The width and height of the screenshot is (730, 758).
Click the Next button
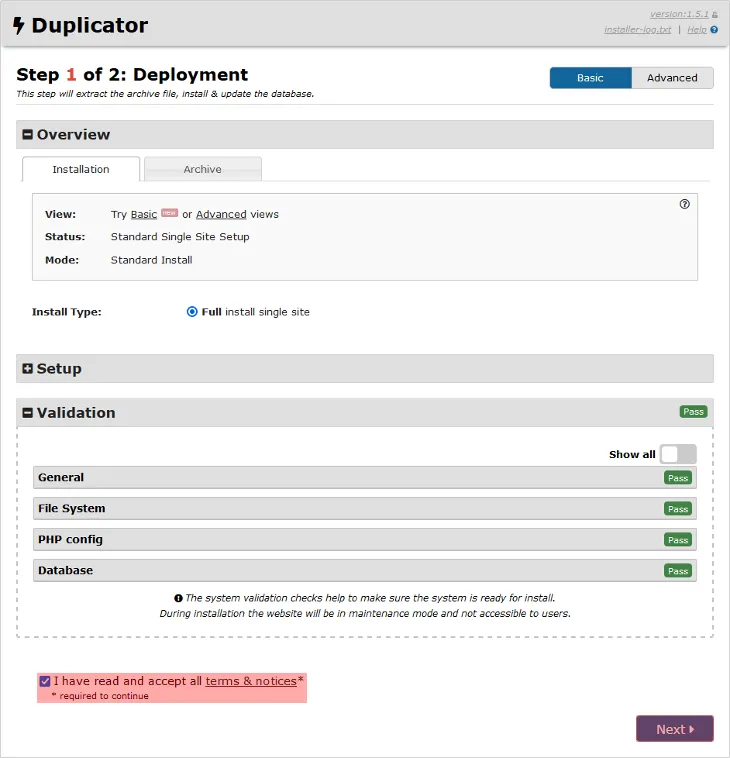675,729
